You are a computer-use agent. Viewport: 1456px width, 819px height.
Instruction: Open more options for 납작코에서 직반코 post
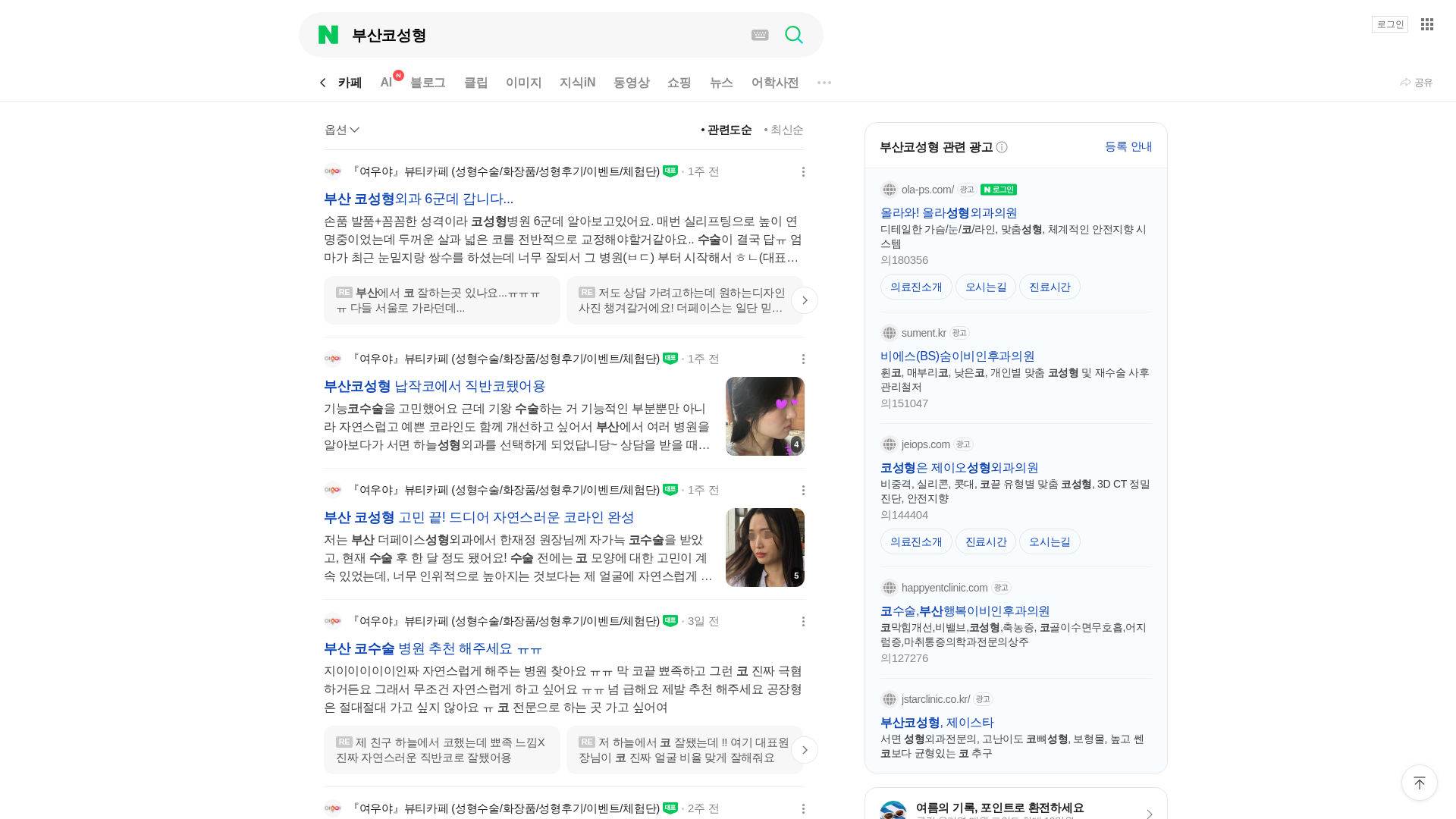(x=803, y=359)
